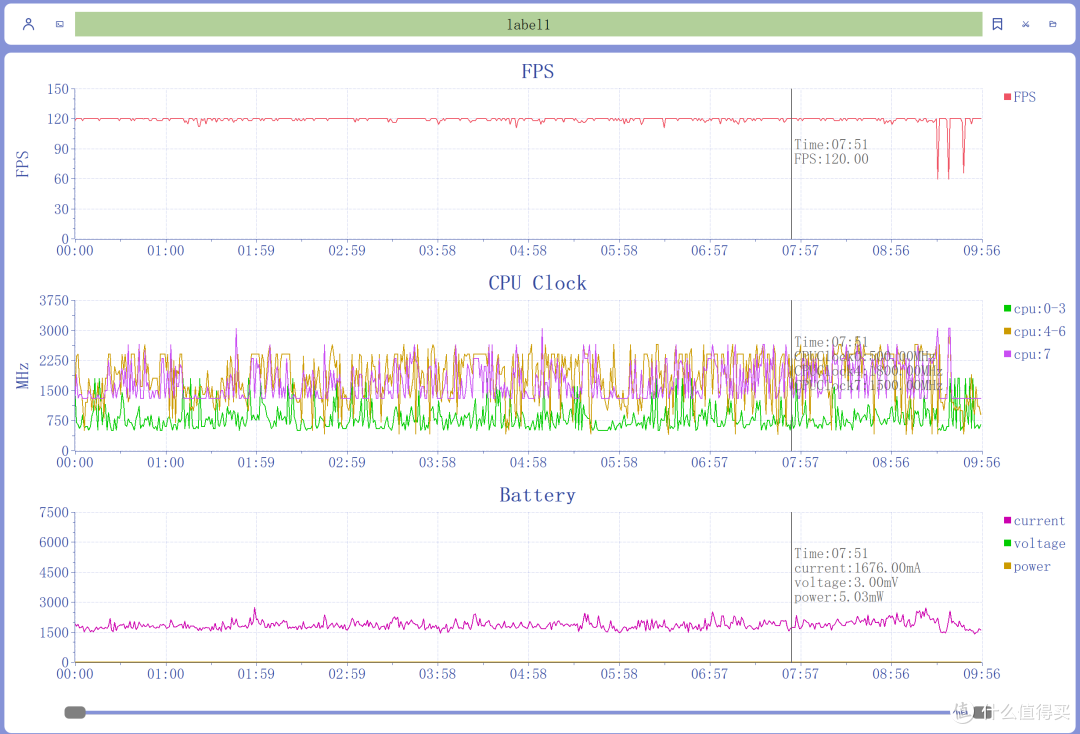Click the FPS tooltip reading FPS:120.00
1080x734 pixels.
click(831, 159)
